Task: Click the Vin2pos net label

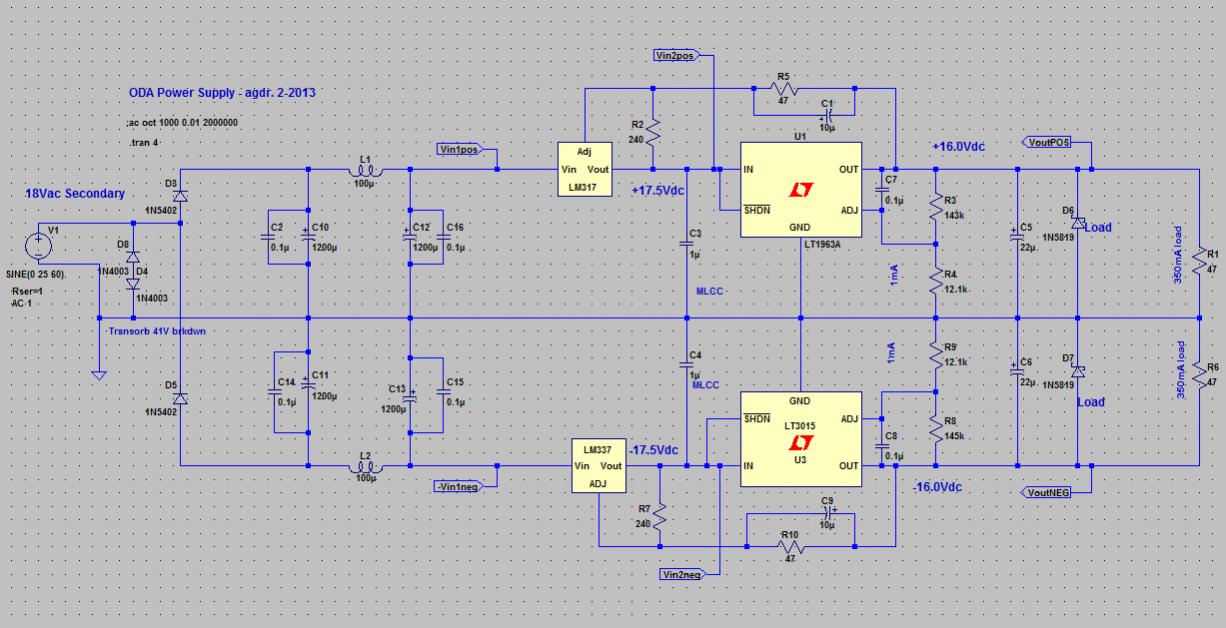Action: click(x=675, y=54)
